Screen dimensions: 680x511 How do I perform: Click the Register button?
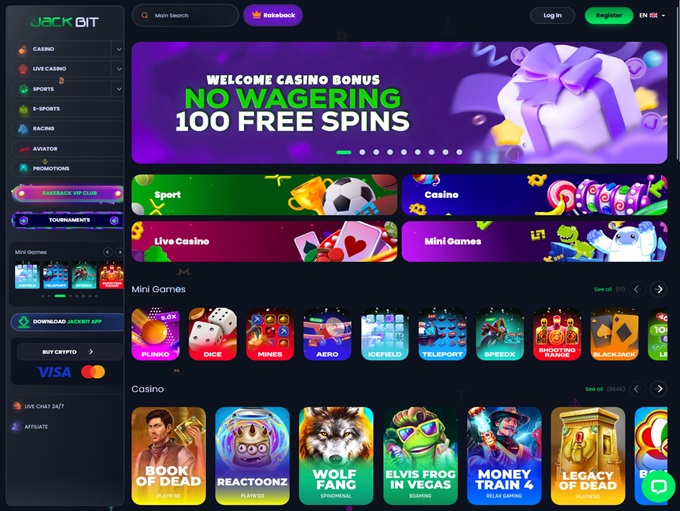click(608, 16)
